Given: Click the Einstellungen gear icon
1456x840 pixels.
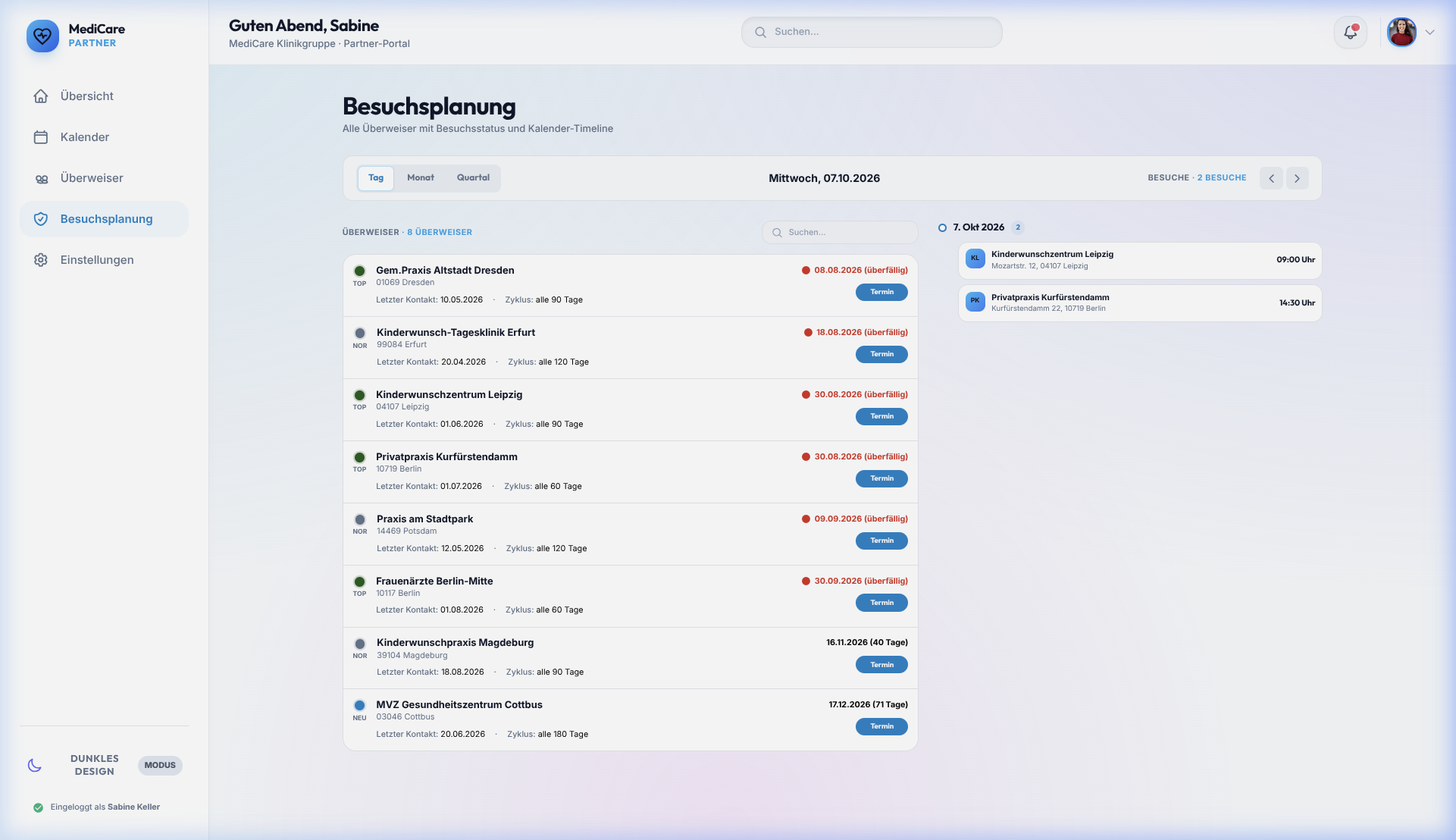Looking at the screenshot, I should click(41, 260).
